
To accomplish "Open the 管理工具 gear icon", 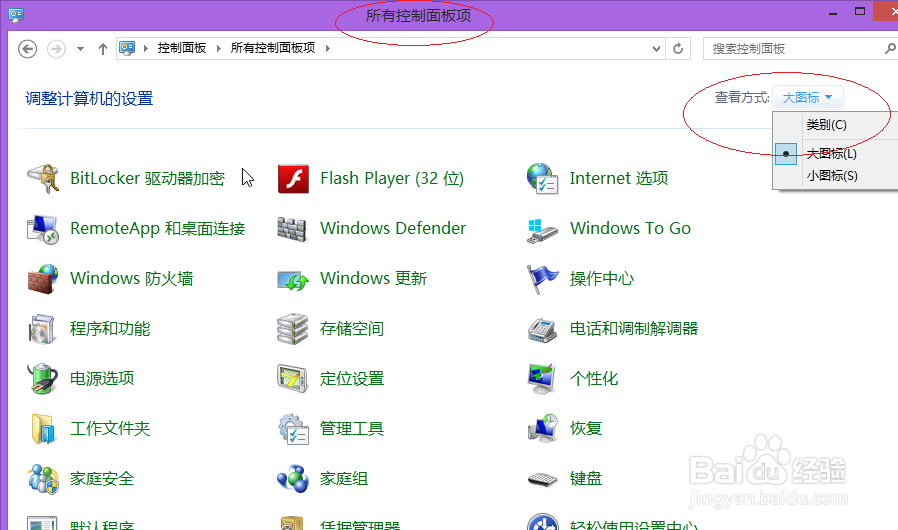I will coord(293,429).
